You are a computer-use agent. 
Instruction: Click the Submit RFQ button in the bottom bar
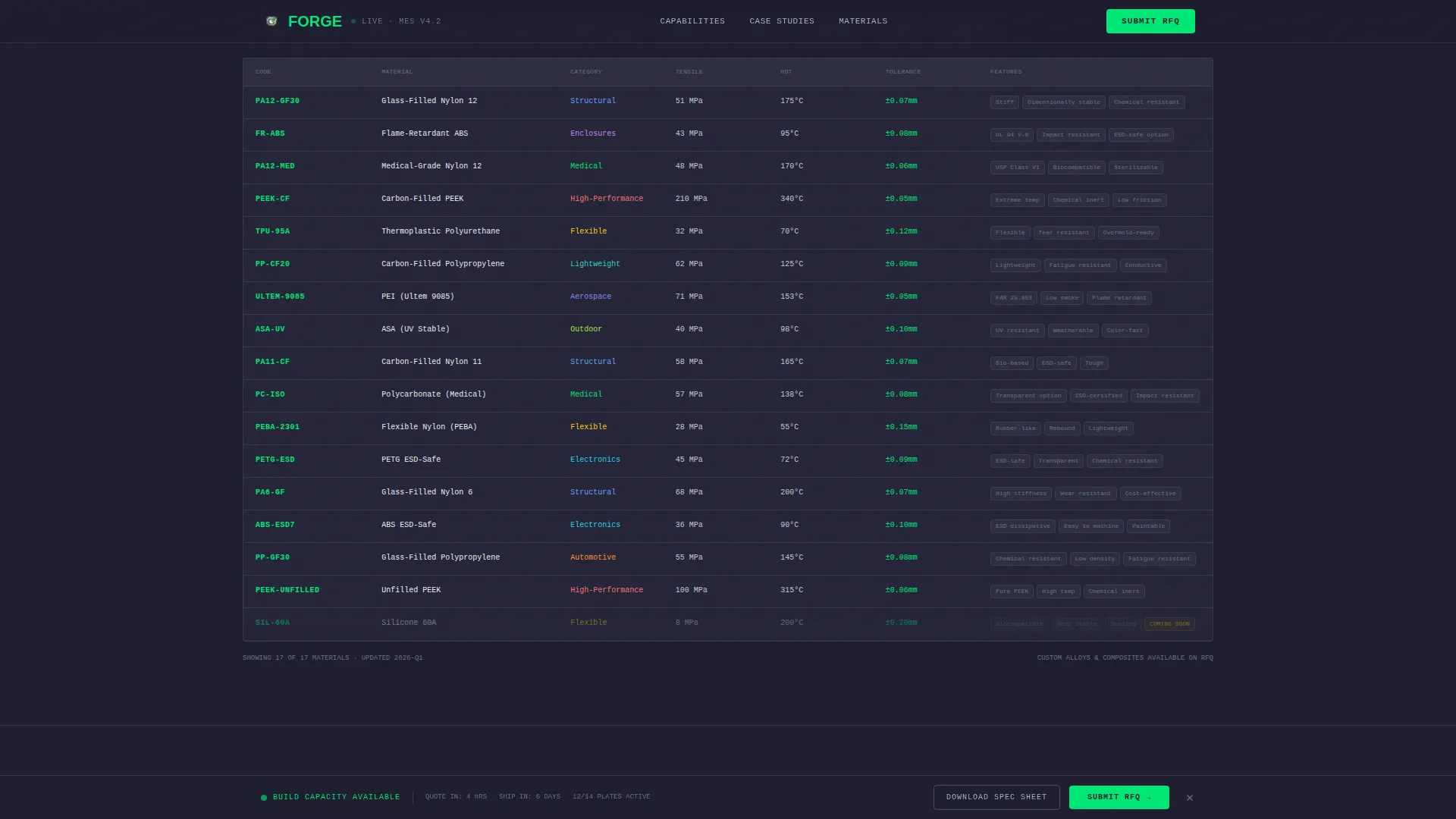click(x=1119, y=797)
